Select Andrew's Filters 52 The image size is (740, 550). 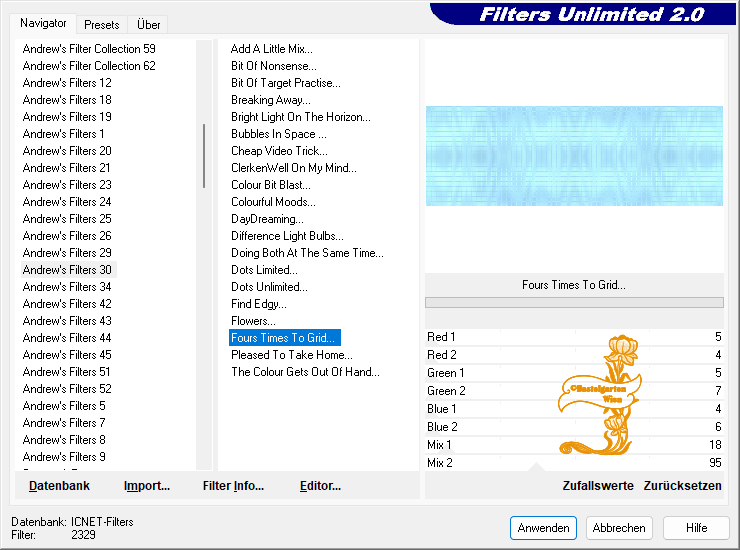[67, 389]
